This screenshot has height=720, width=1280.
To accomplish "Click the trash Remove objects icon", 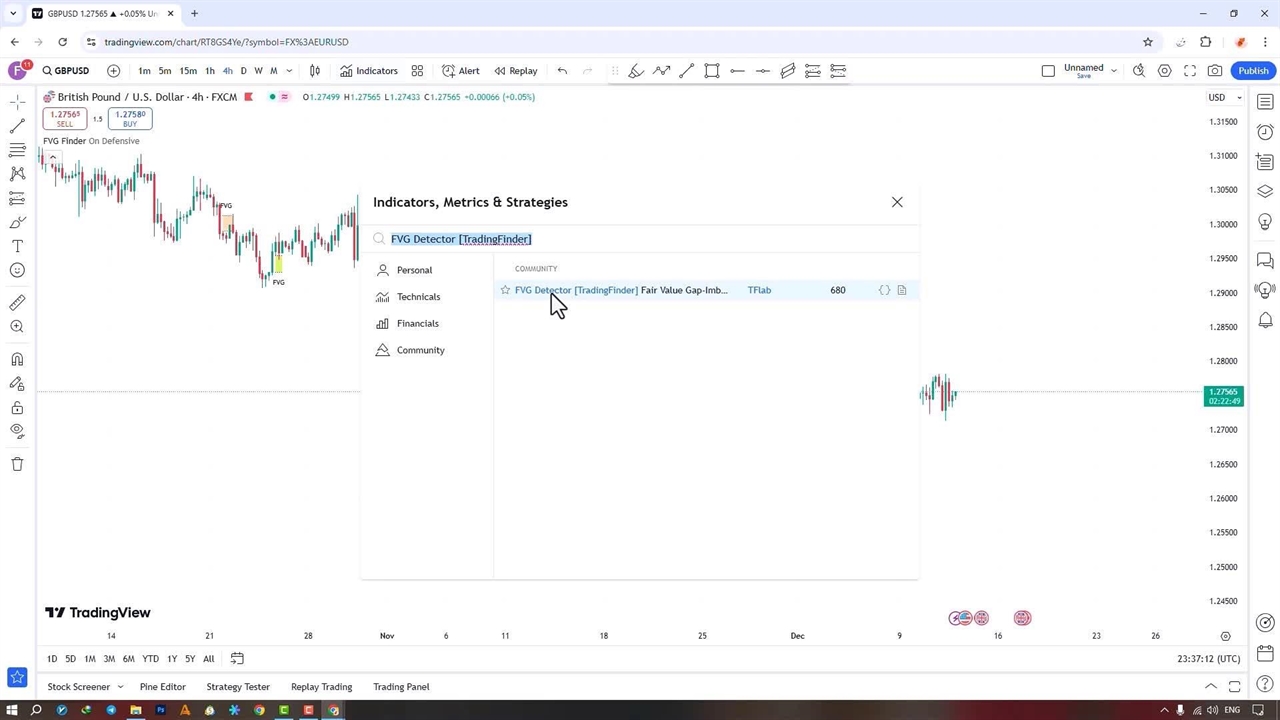I will coord(17,464).
